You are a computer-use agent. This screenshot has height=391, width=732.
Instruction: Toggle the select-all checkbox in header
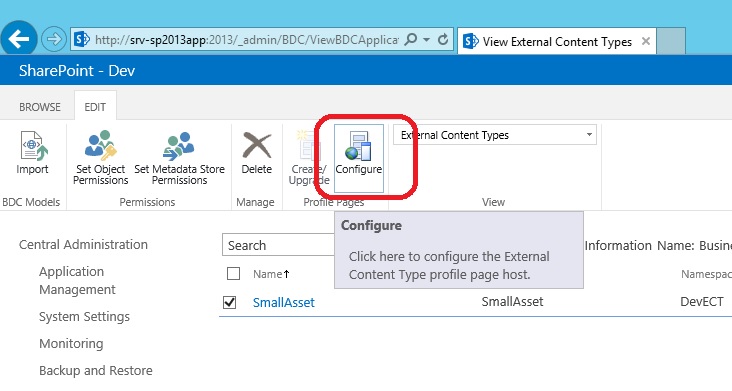[233, 273]
